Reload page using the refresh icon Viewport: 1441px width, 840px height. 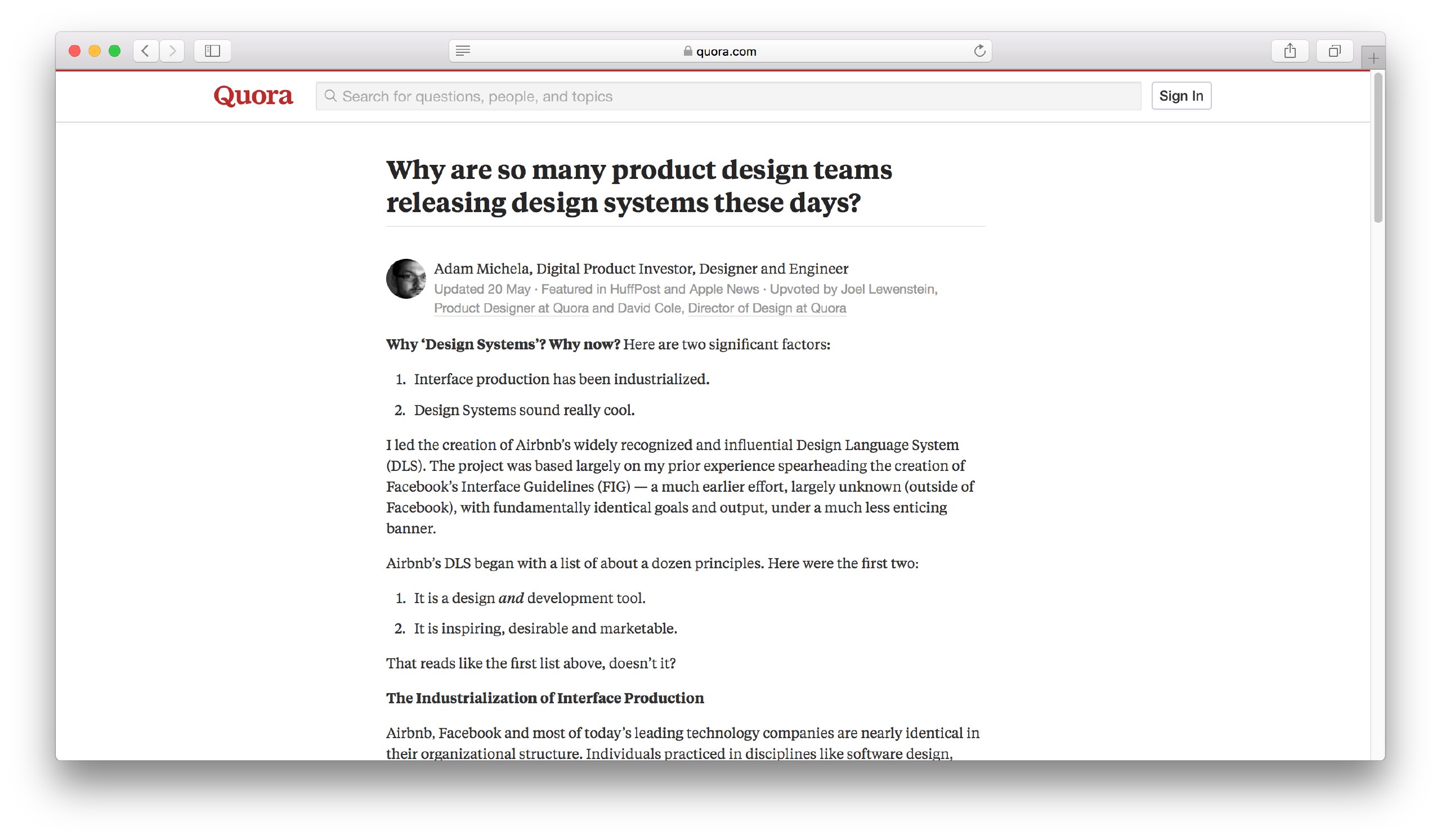click(x=979, y=51)
